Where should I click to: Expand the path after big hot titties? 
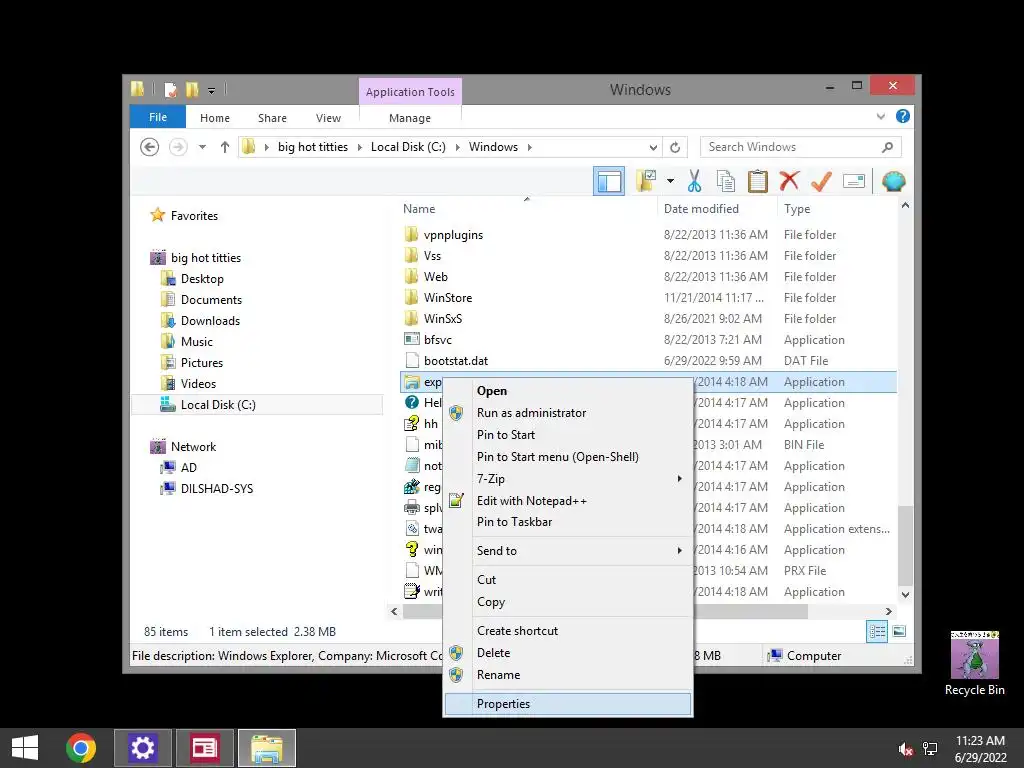360,147
